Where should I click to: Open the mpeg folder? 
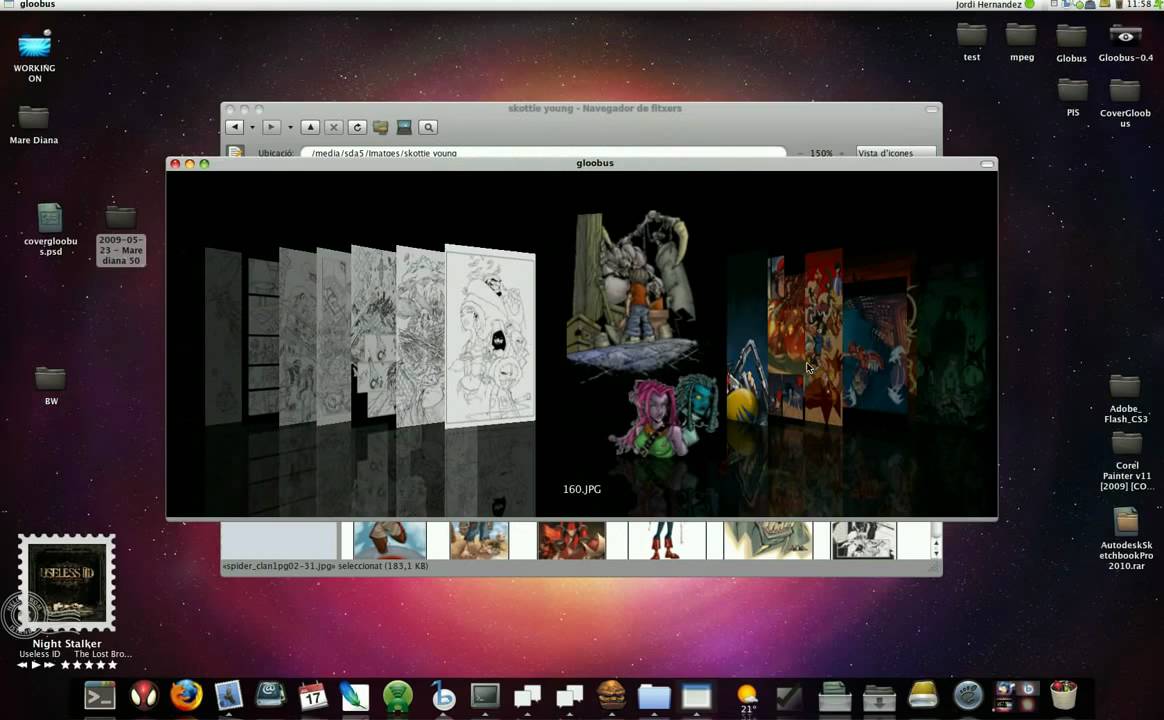pos(1021,42)
